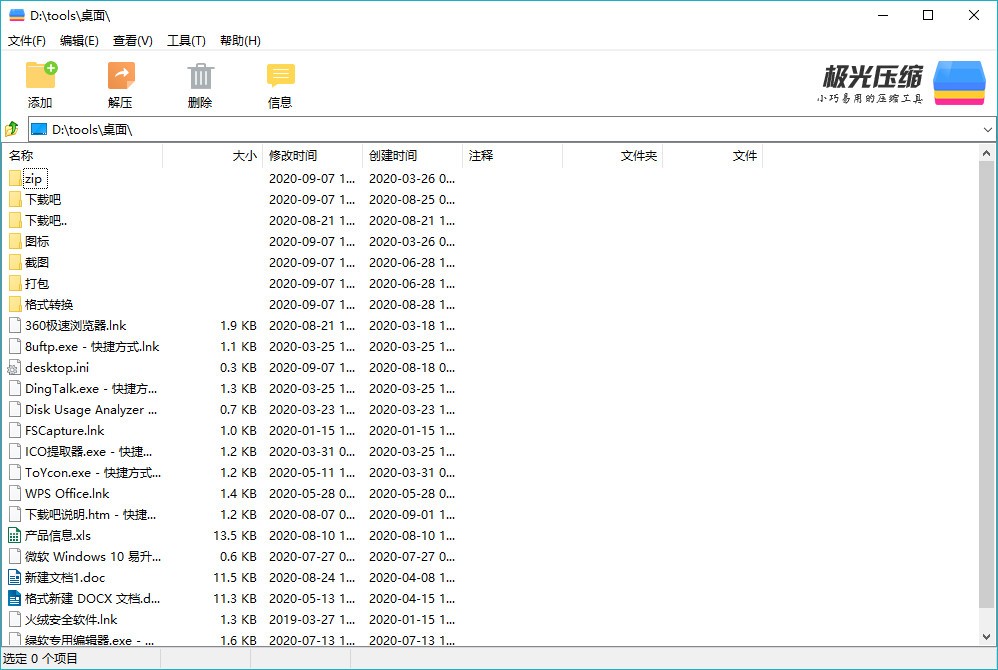The width and height of the screenshot is (998, 670).
Task: Select the zip folder name
Action: (34, 179)
